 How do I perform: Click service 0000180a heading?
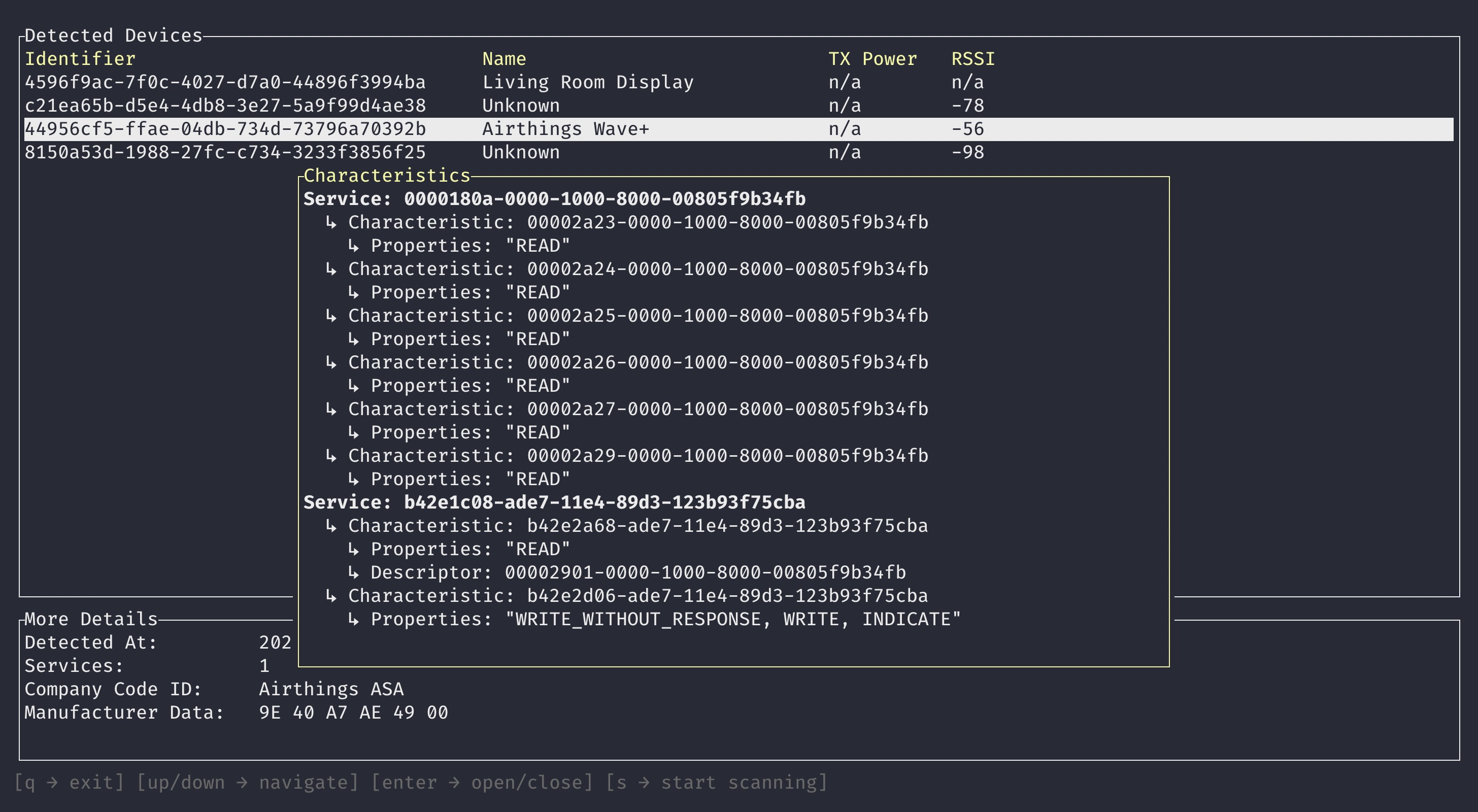tap(554, 199)
